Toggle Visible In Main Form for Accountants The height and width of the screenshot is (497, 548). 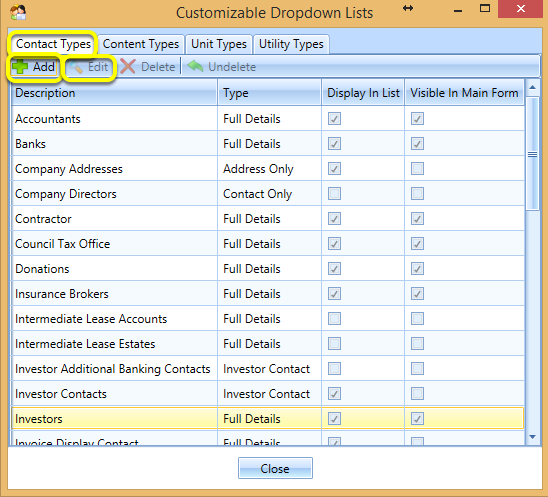[x=417, y=118]
